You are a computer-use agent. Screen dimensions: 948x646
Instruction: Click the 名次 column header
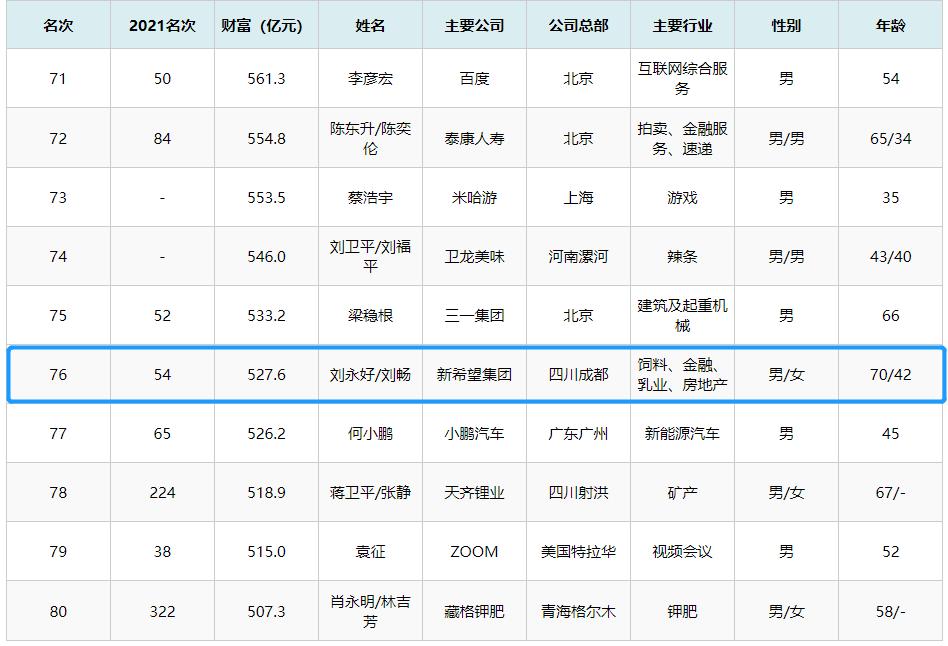(x=58, y=25)
